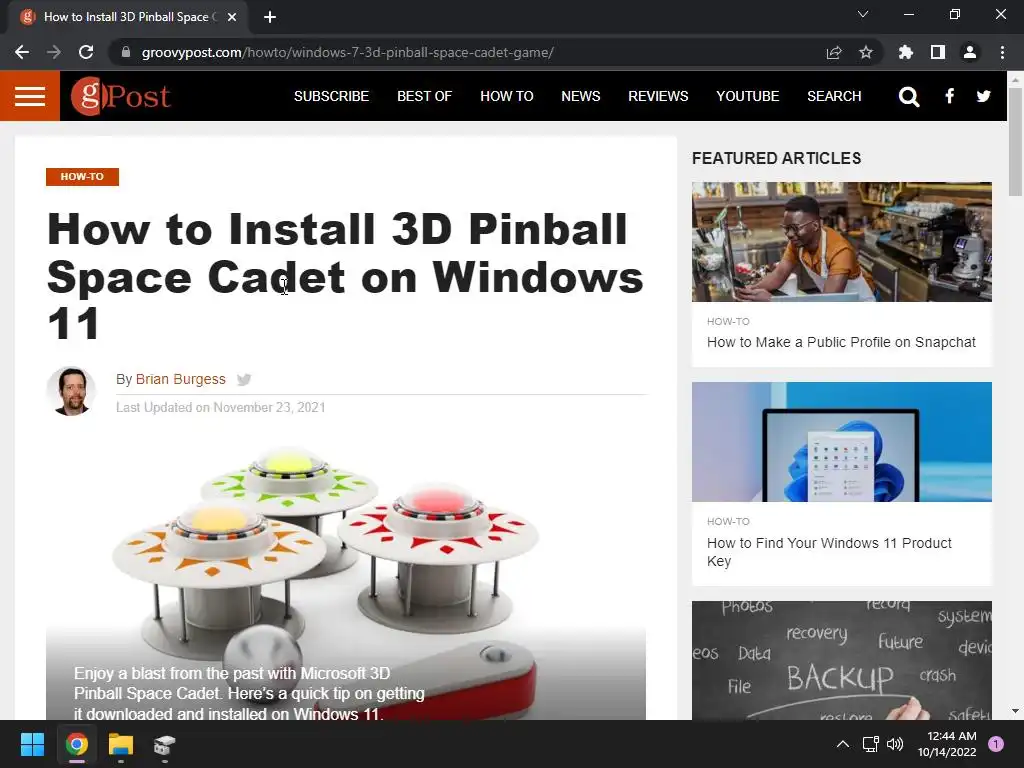The width and height of the screenshot is (1024, 768).
Task: Click the FEATURED ARTICLES heading
Action: [x=776, y=158]
